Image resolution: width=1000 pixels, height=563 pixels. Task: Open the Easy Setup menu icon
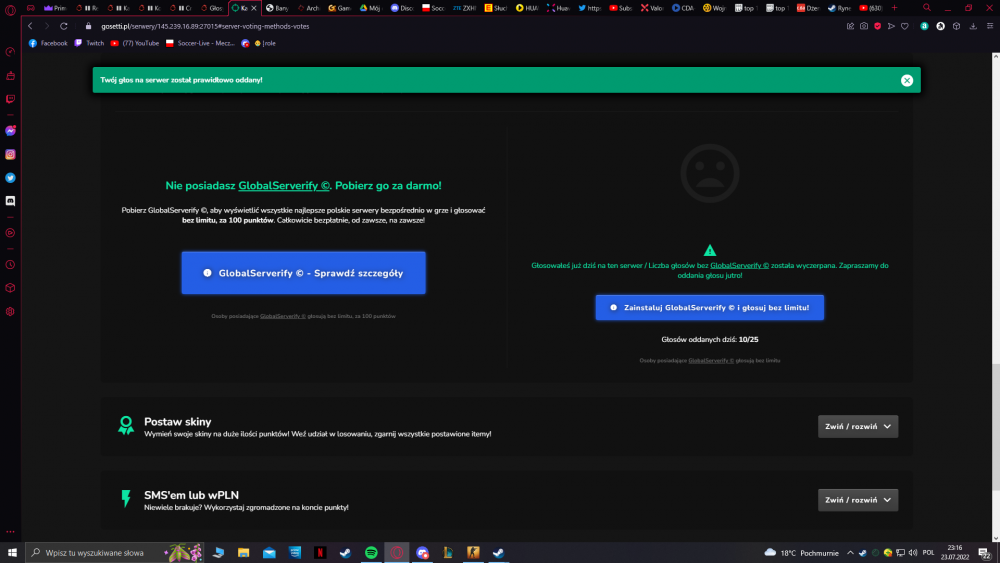tap(990, 26)
